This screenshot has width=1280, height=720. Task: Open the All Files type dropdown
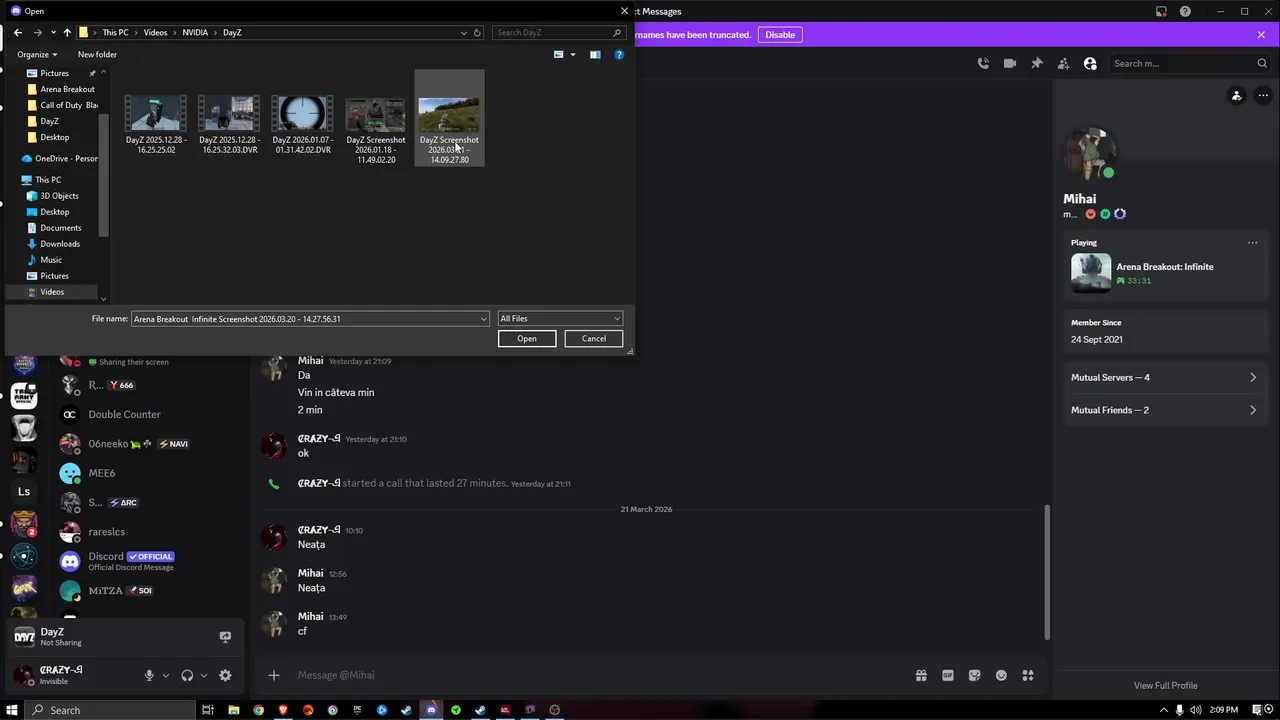click(560, 318)
